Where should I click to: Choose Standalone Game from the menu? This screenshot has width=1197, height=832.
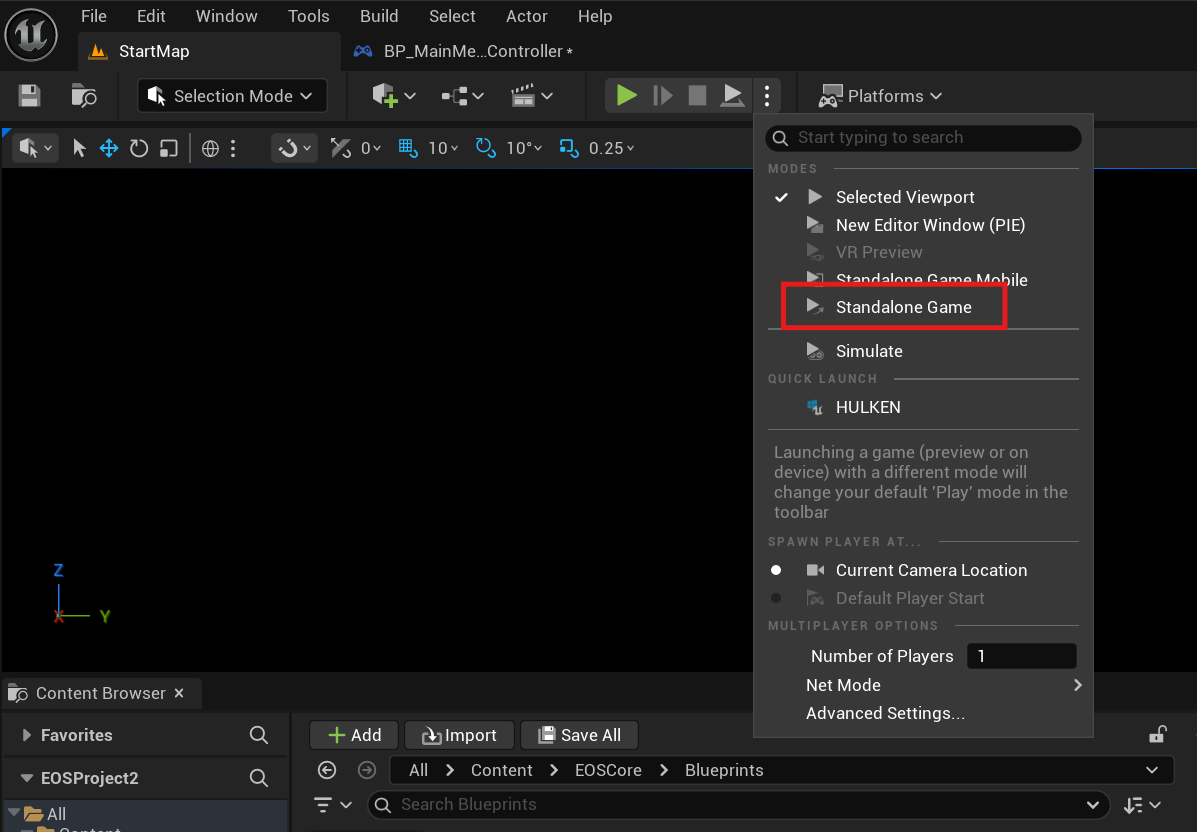(903, 307)
